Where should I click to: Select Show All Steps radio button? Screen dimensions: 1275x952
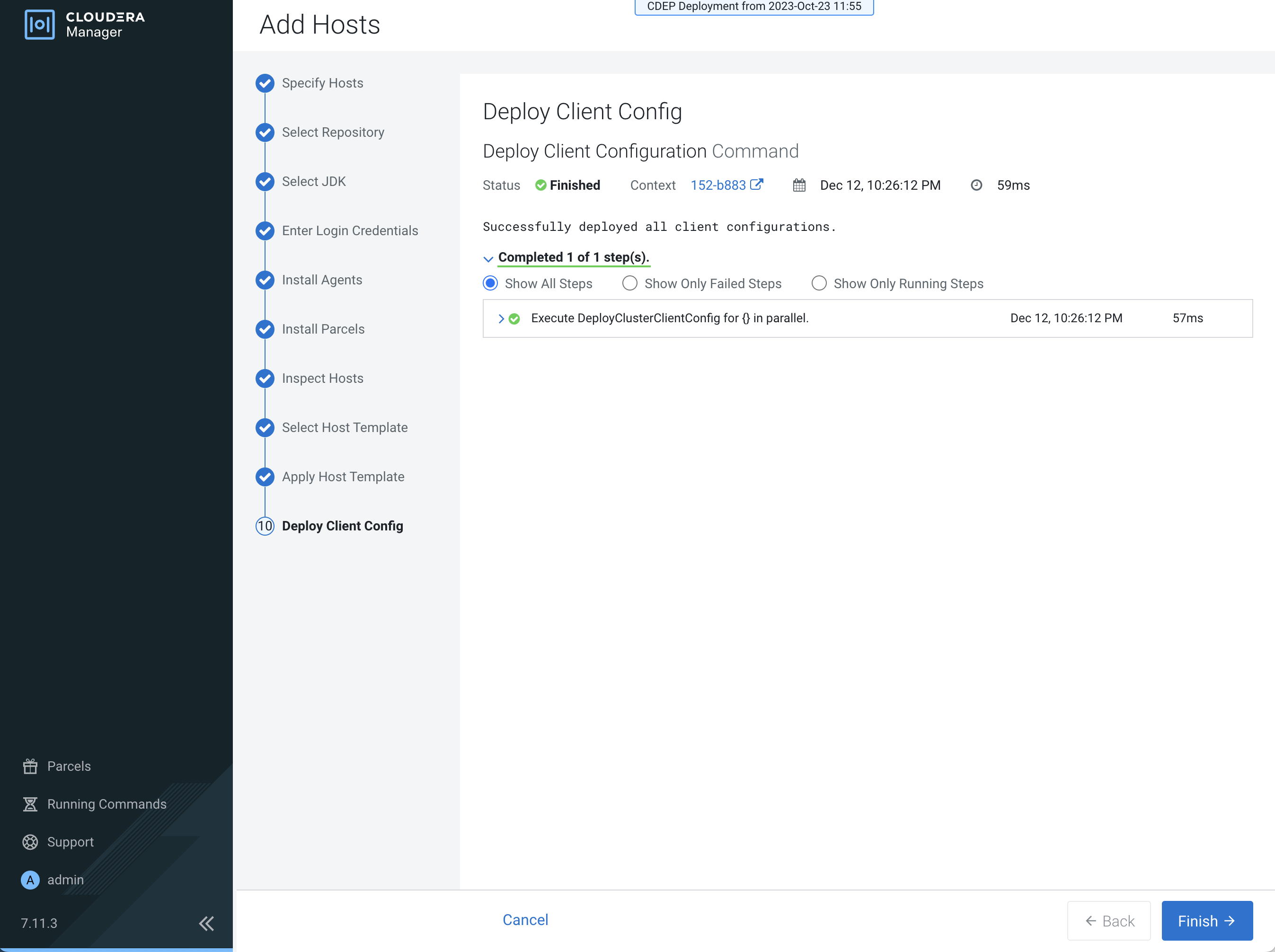[x=490, y=283]
